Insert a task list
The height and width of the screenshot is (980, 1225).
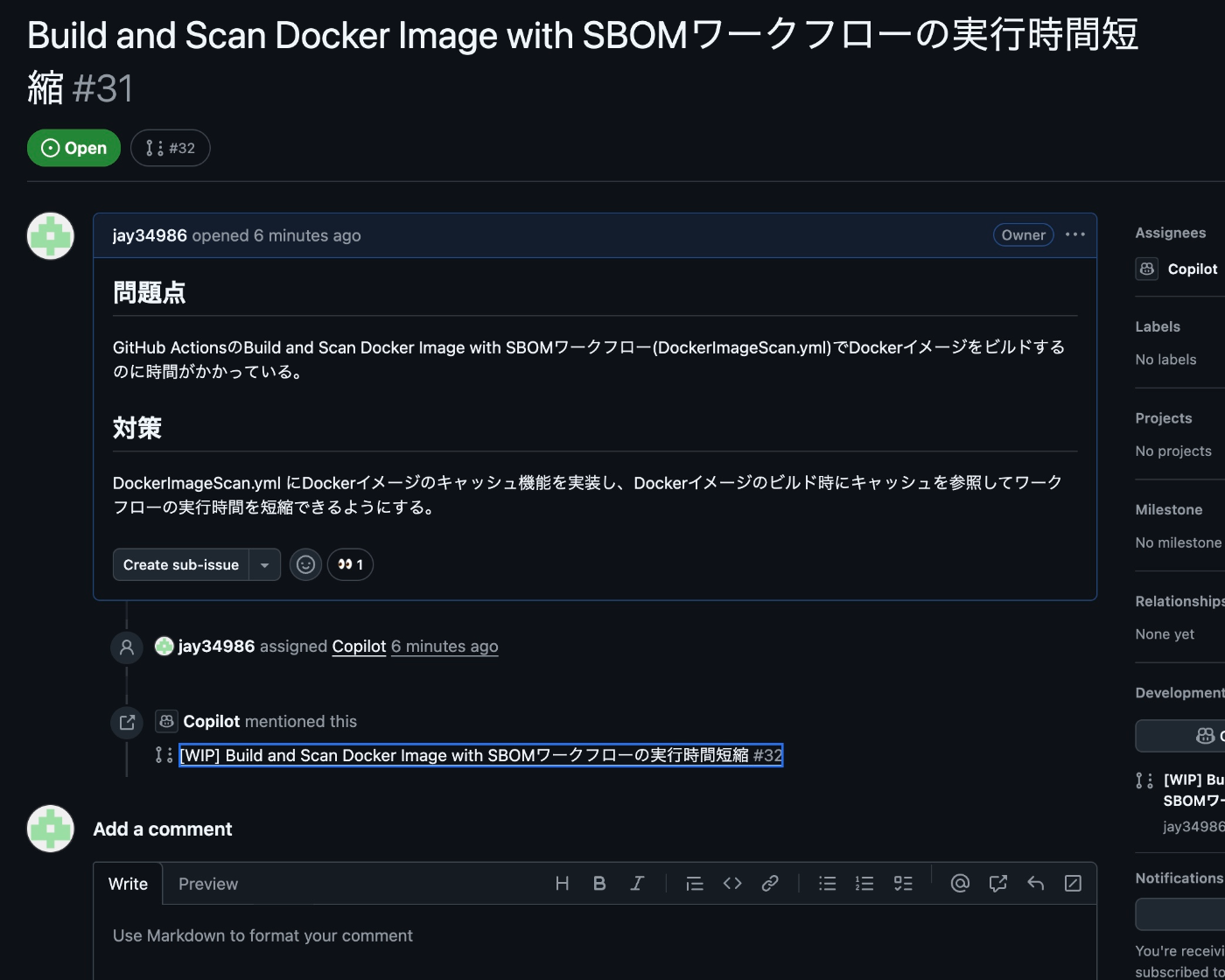pos(903,884)
